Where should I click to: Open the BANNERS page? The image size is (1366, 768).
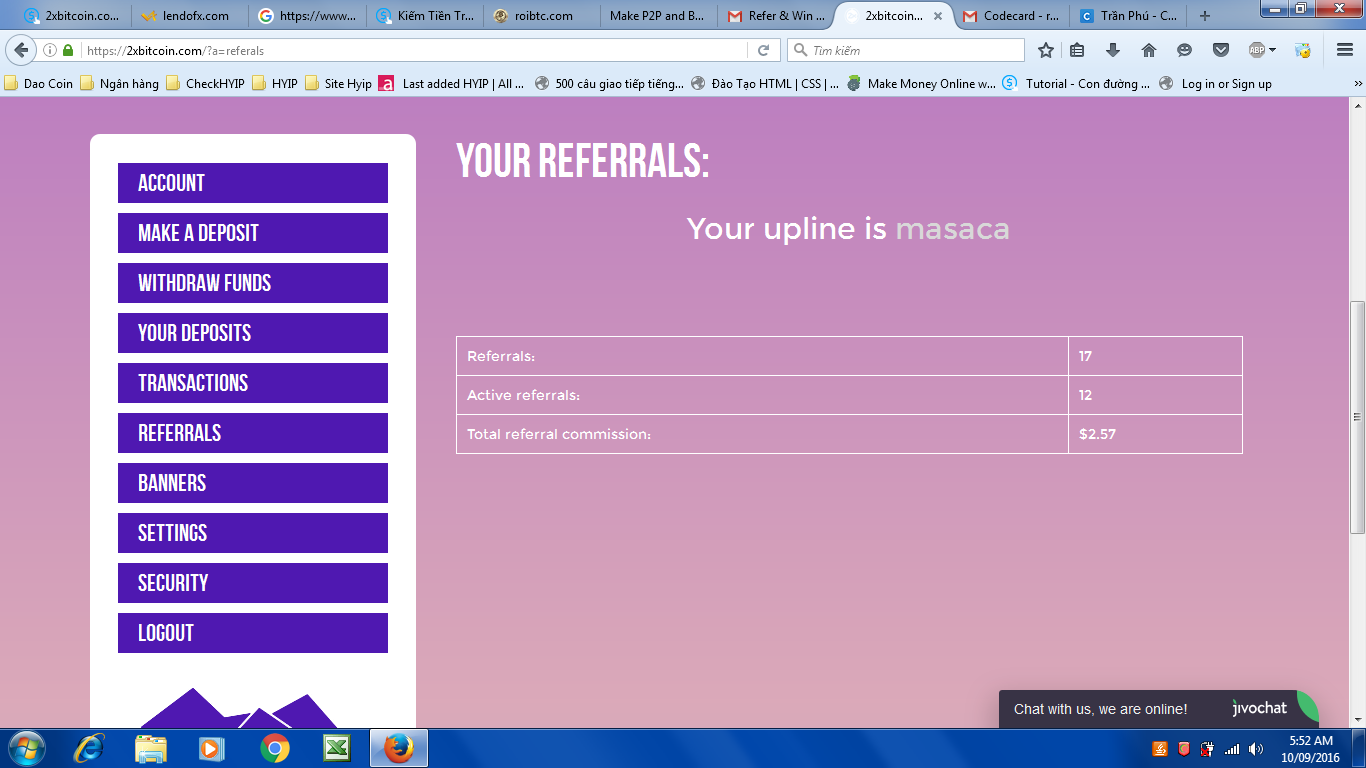[x=253, y=483]
